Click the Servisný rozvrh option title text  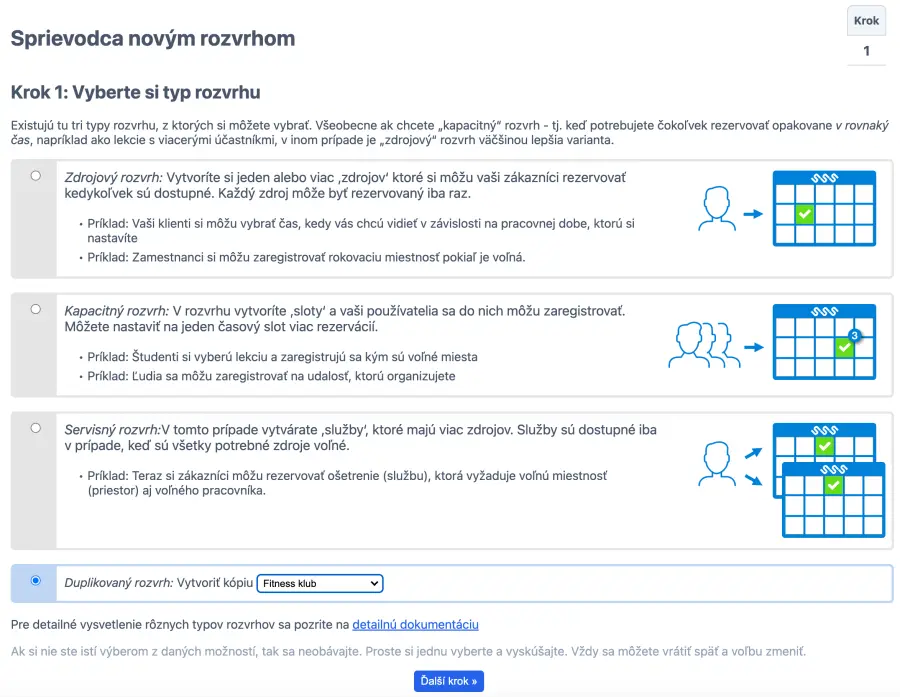[112, 430]
